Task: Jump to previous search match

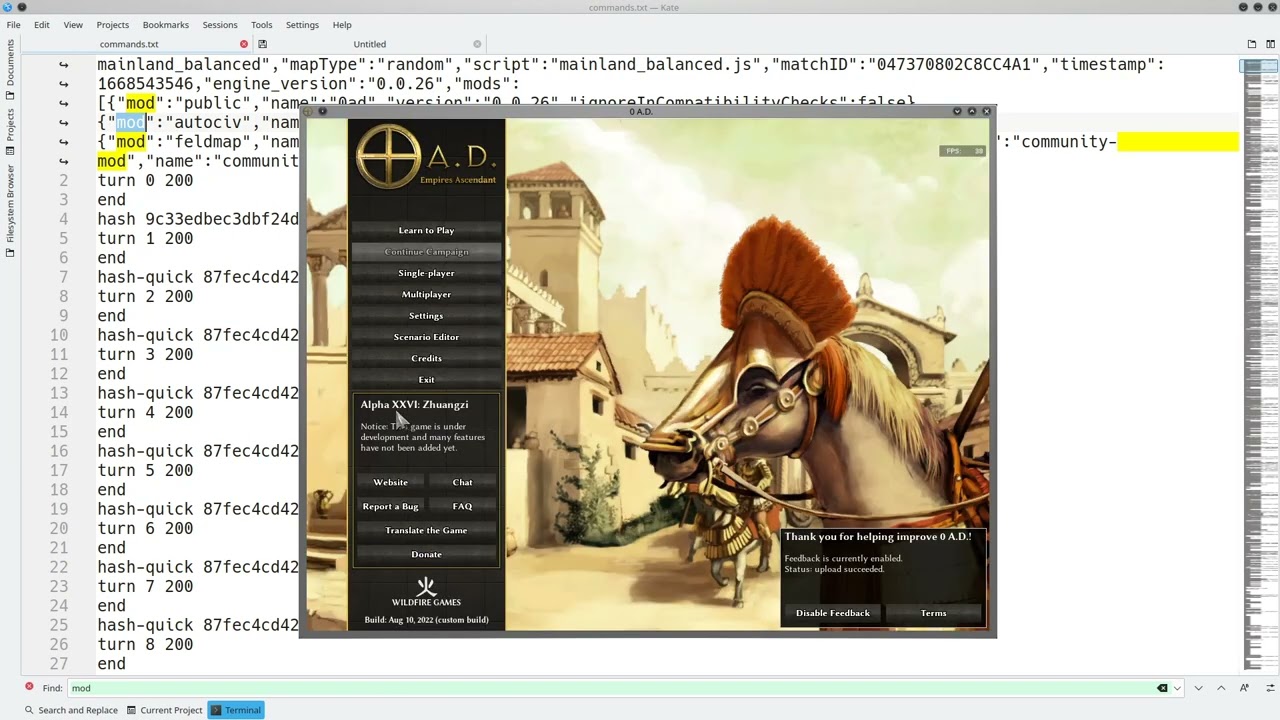Action: (1221, 688)
